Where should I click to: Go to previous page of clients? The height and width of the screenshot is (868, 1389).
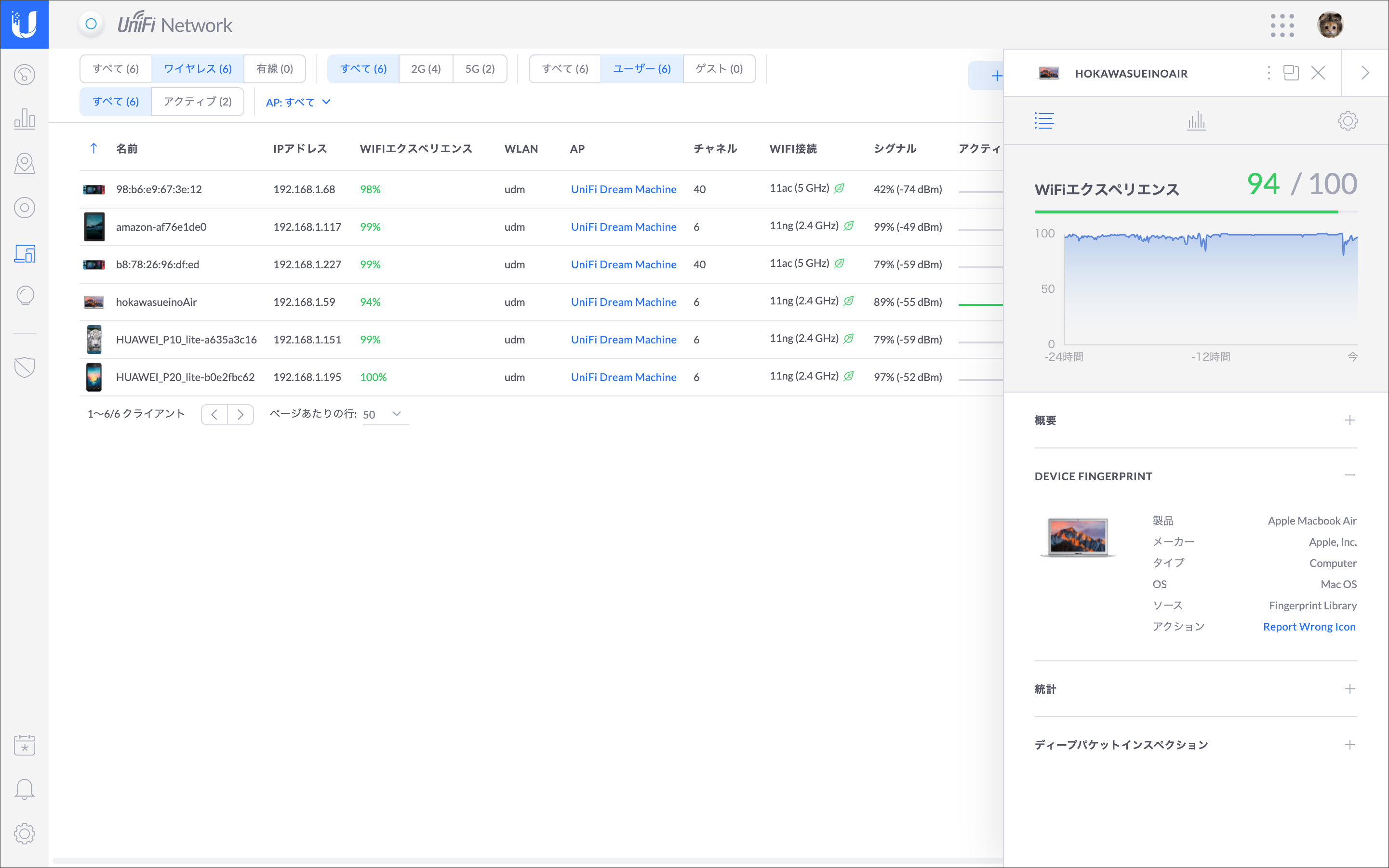(x=214, y=414)
